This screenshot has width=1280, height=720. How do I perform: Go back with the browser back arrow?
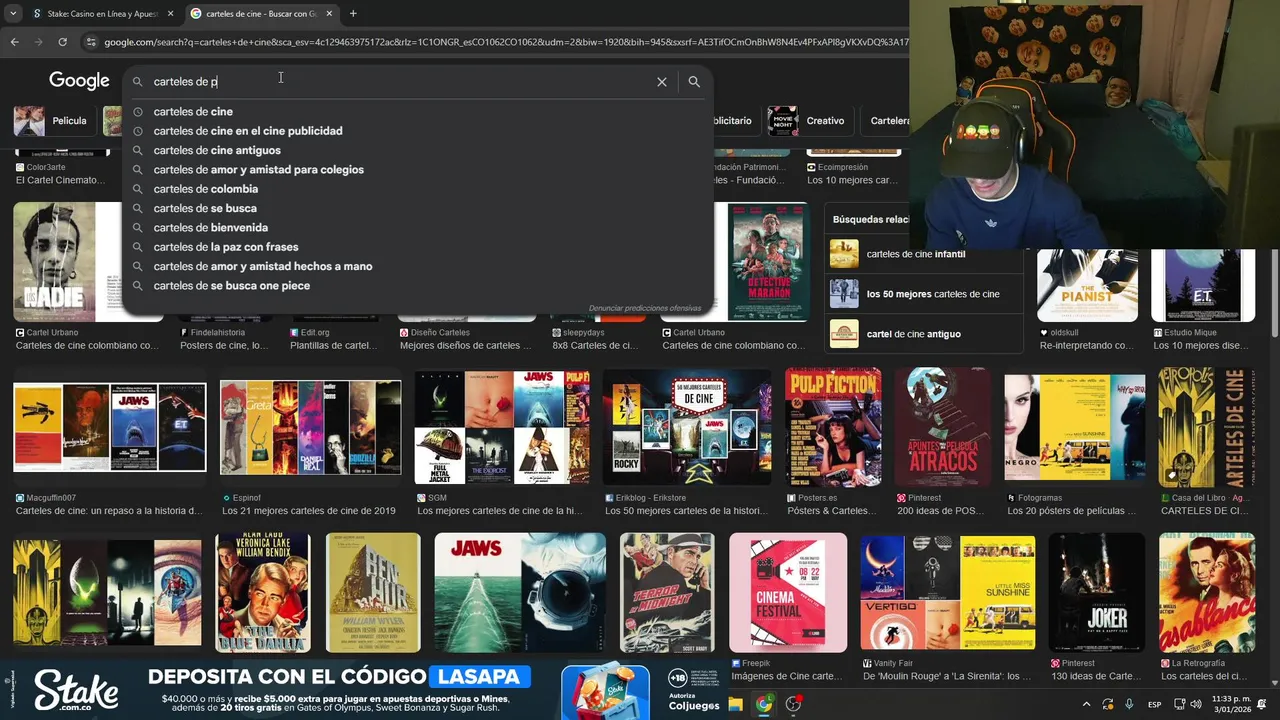(x=14, y=42)
